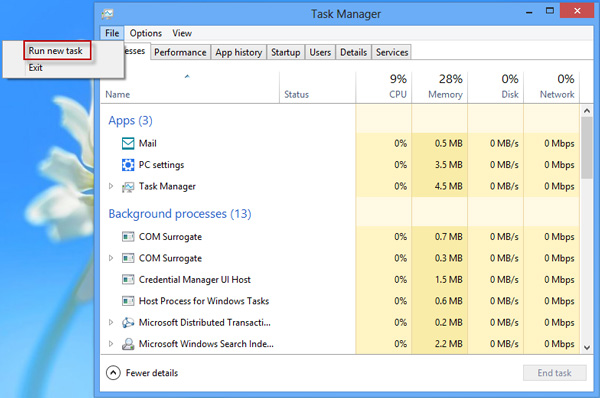The image size is (600, 398).
Task: Select the PC settings row name
Action: click(x=161, y=165)
